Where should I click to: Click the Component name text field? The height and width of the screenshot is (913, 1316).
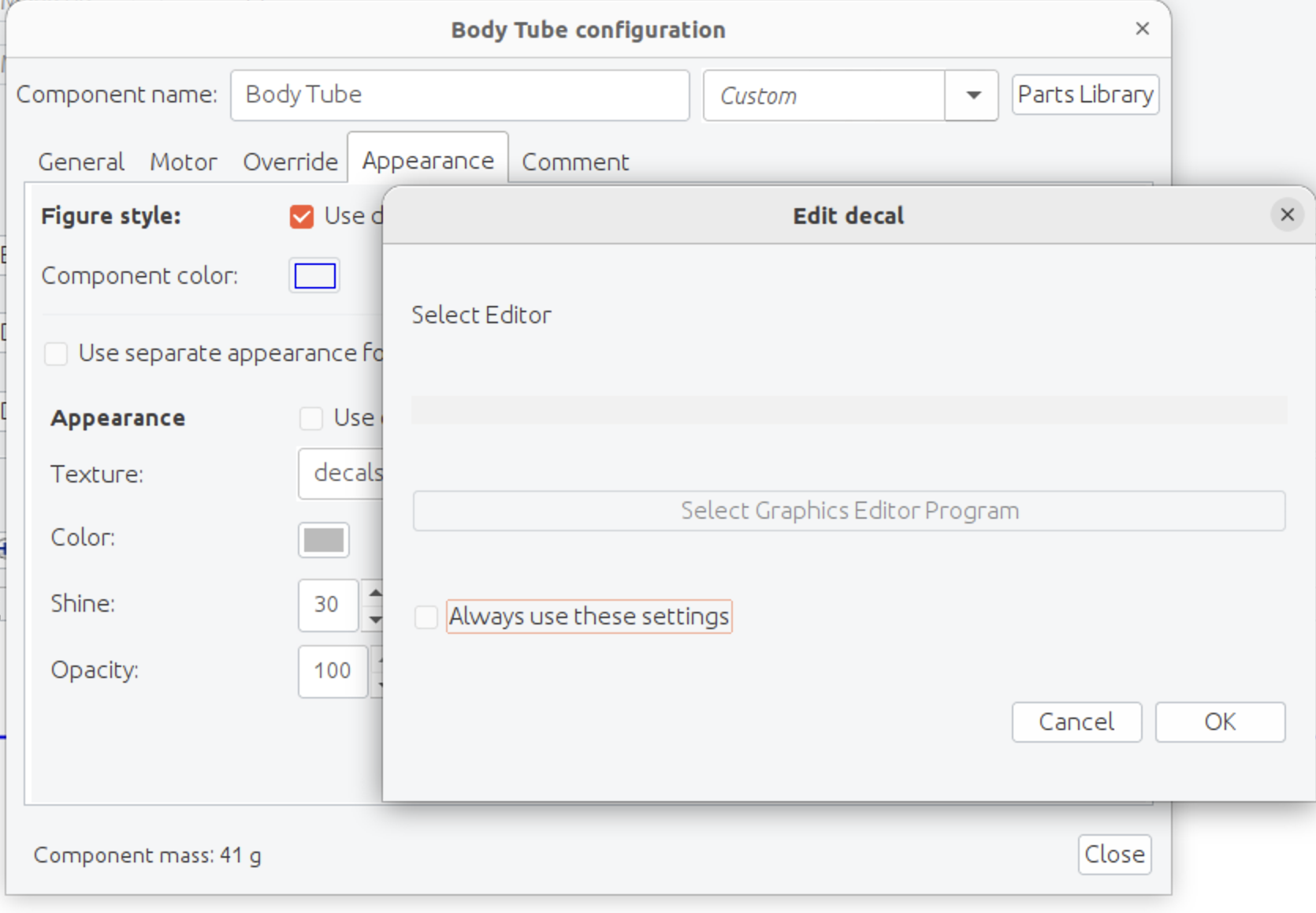click(459, 95)
